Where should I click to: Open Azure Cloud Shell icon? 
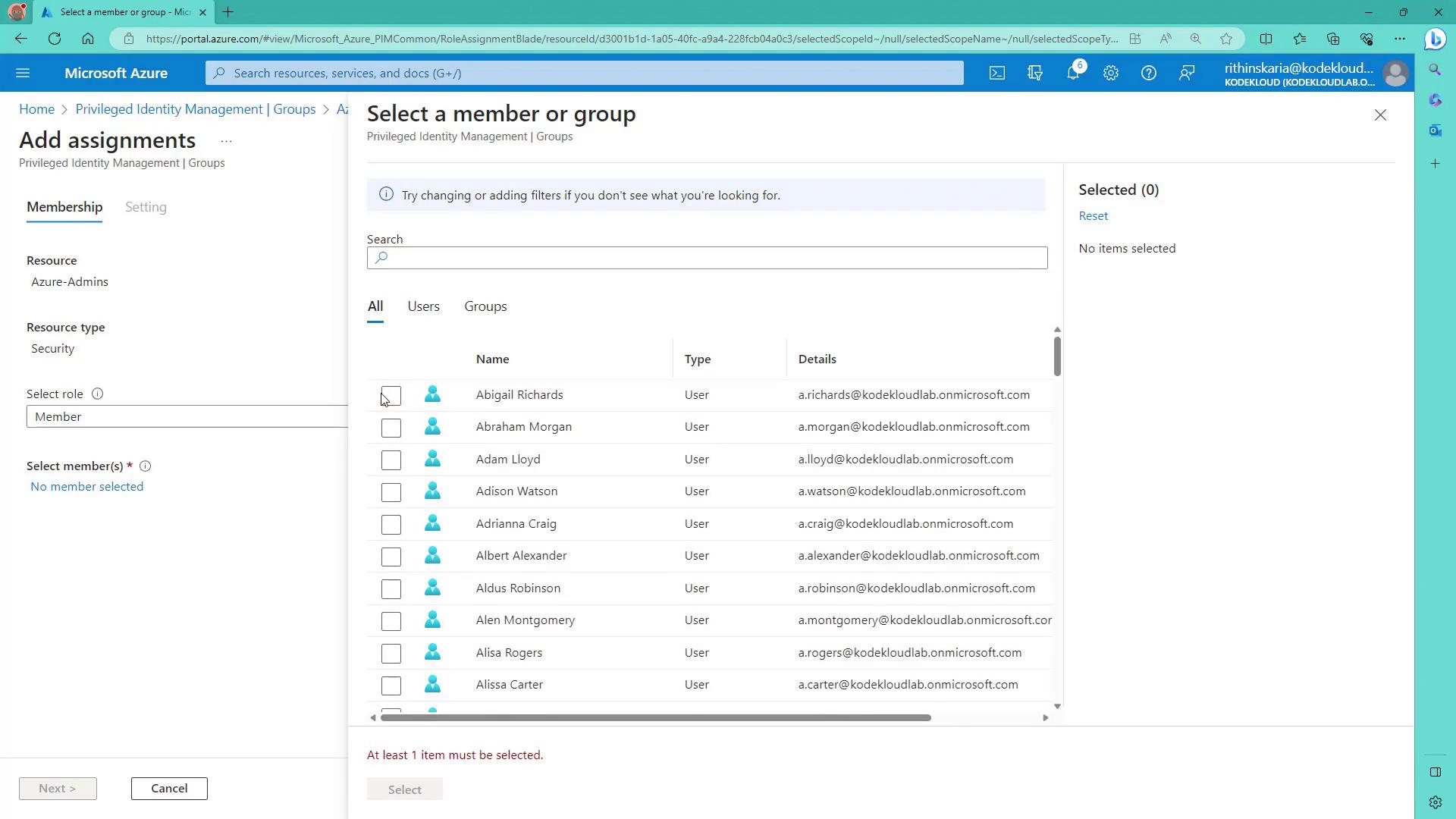pyautogui.click(x=996, y=73)
